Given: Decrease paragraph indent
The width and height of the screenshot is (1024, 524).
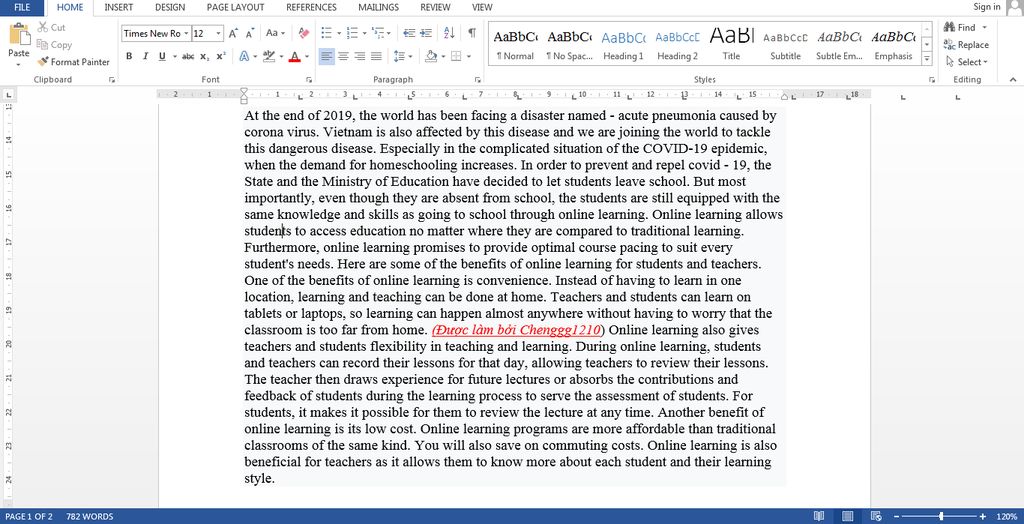Looking at the screenshot, I should [409, 33].
